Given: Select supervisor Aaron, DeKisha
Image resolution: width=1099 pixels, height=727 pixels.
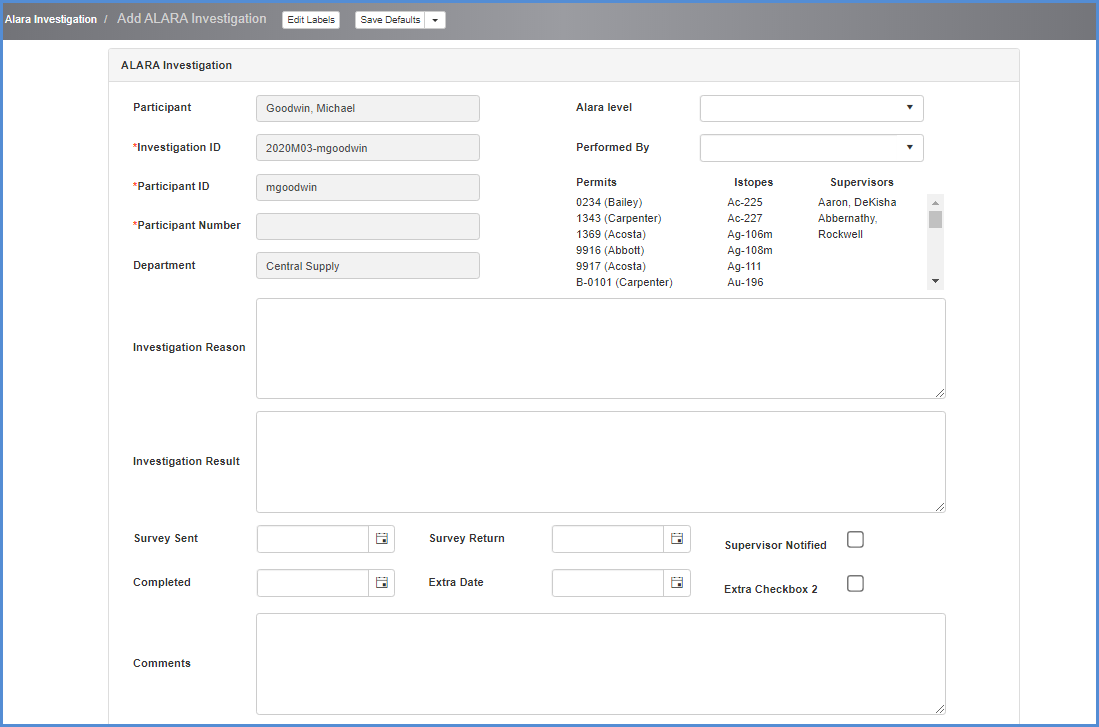Looking at the screenshot, I should 856,202.
